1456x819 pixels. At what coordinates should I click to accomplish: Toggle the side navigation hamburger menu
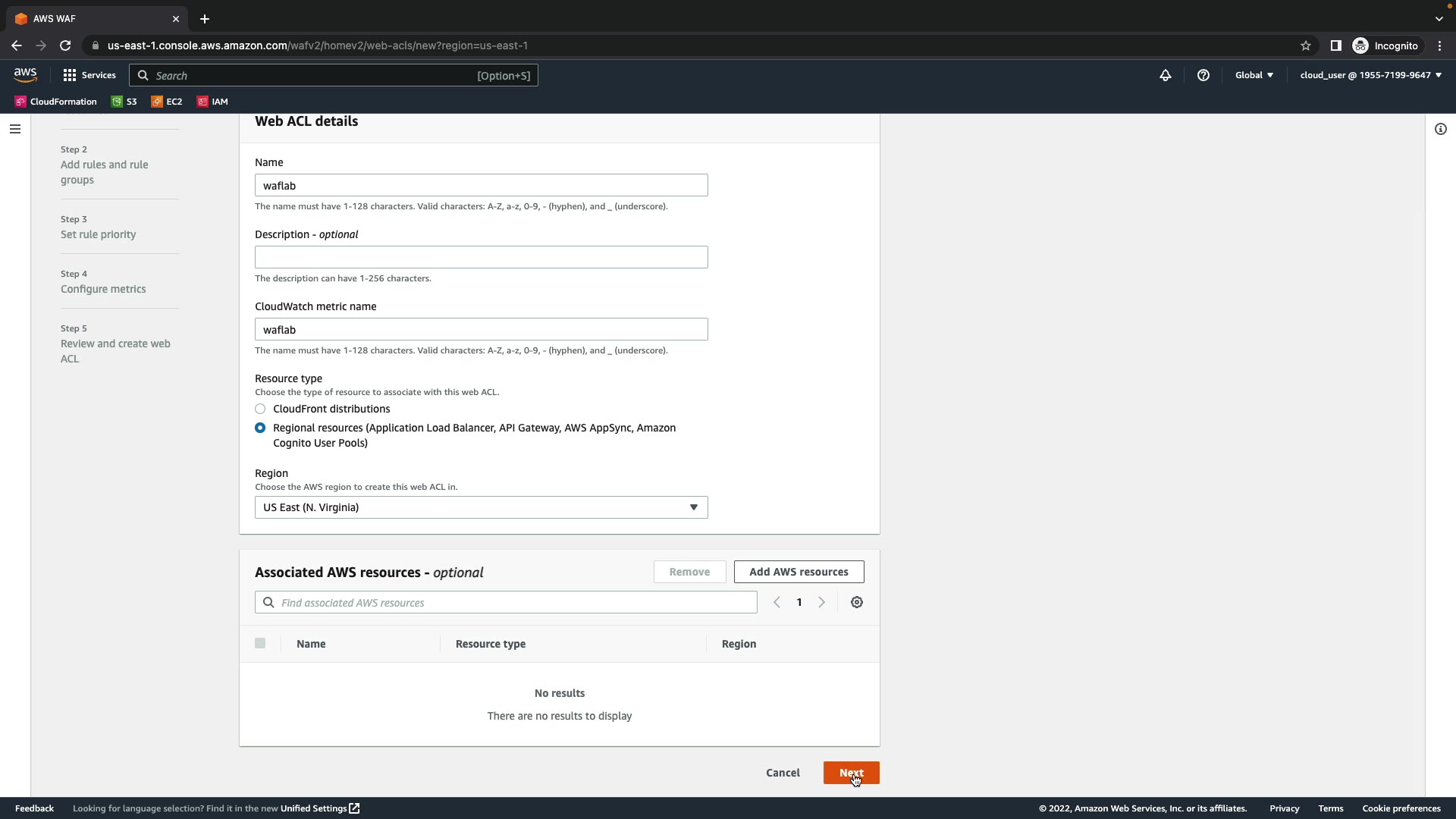coord(15,129)
